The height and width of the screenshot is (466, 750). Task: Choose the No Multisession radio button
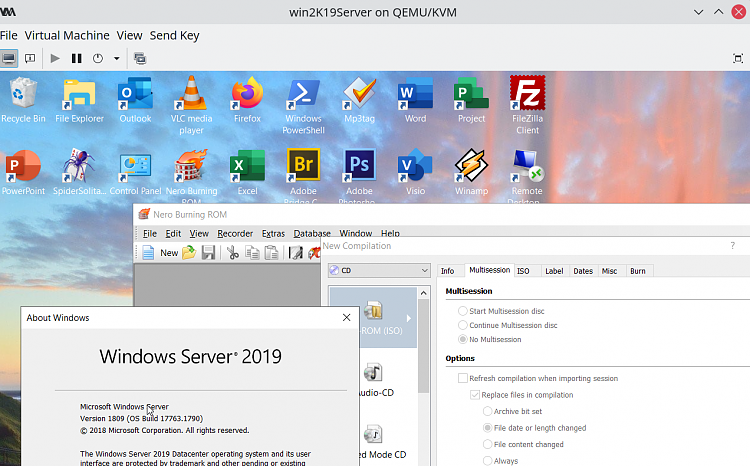click(463, 339)
